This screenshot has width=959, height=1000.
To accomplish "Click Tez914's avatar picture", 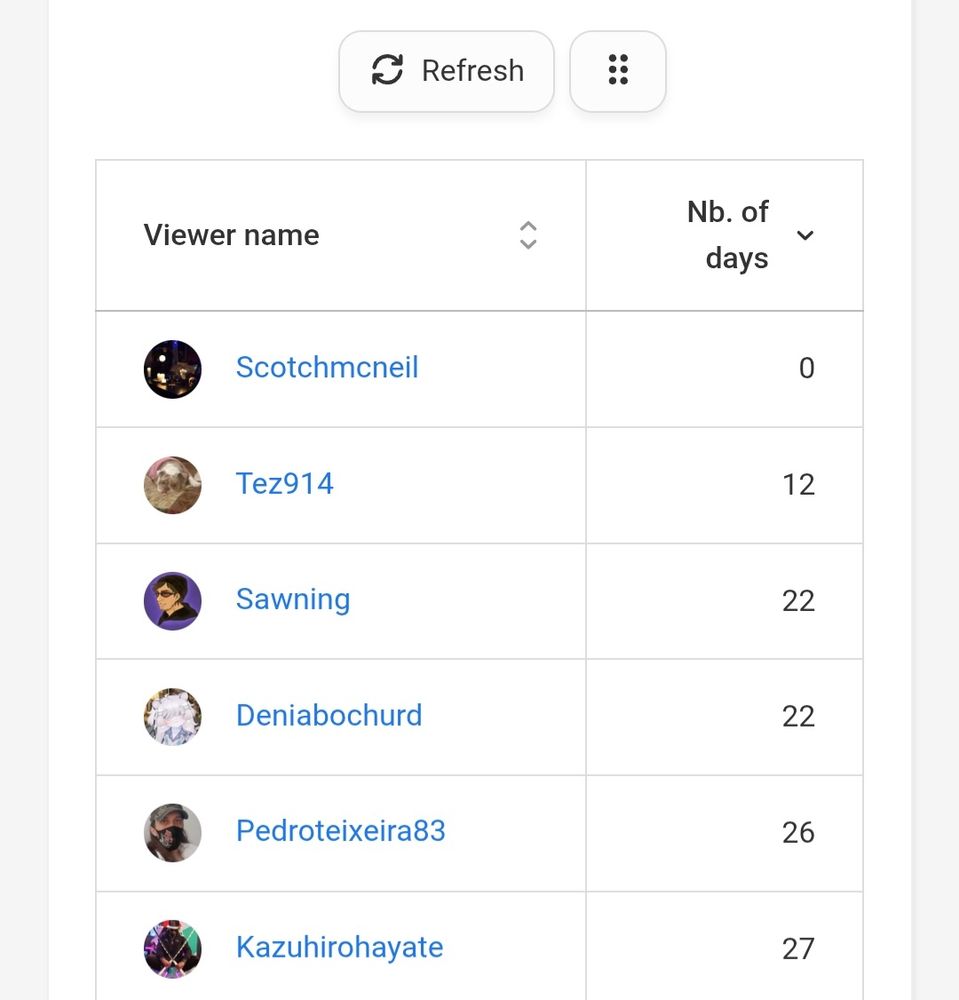I will point(173,485).
